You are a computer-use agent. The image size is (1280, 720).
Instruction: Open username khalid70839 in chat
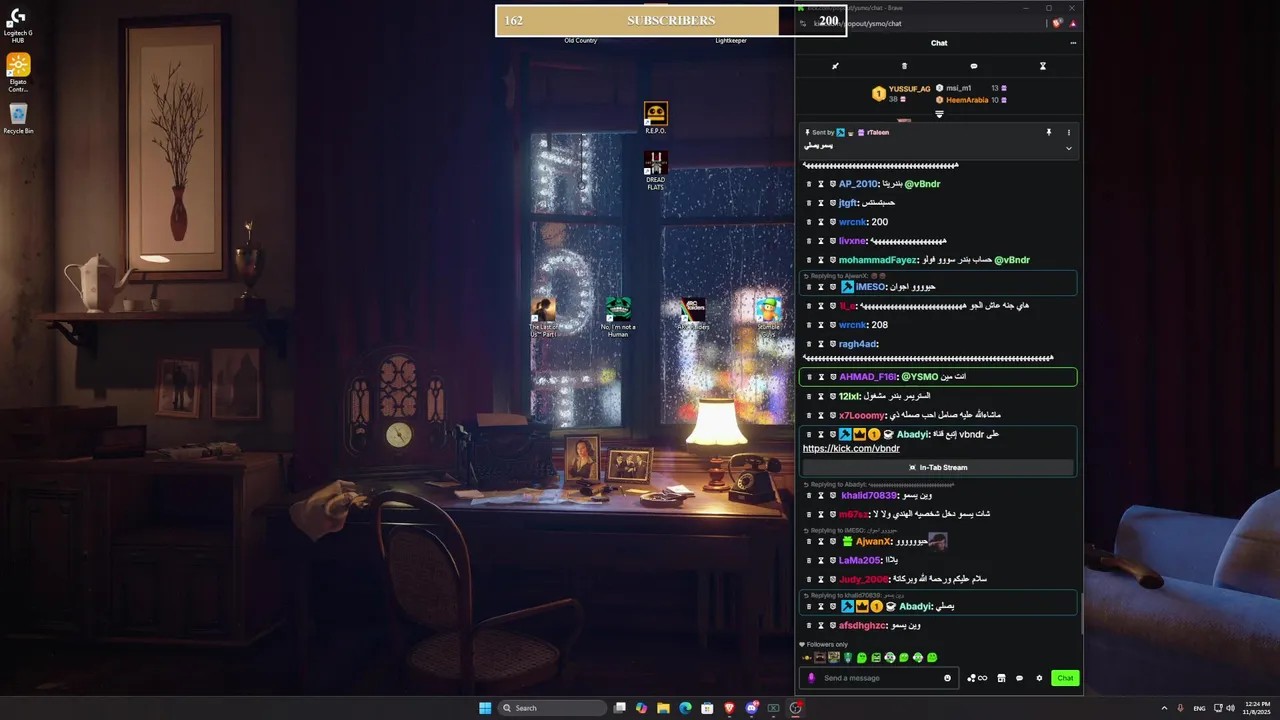click(869, 495)
